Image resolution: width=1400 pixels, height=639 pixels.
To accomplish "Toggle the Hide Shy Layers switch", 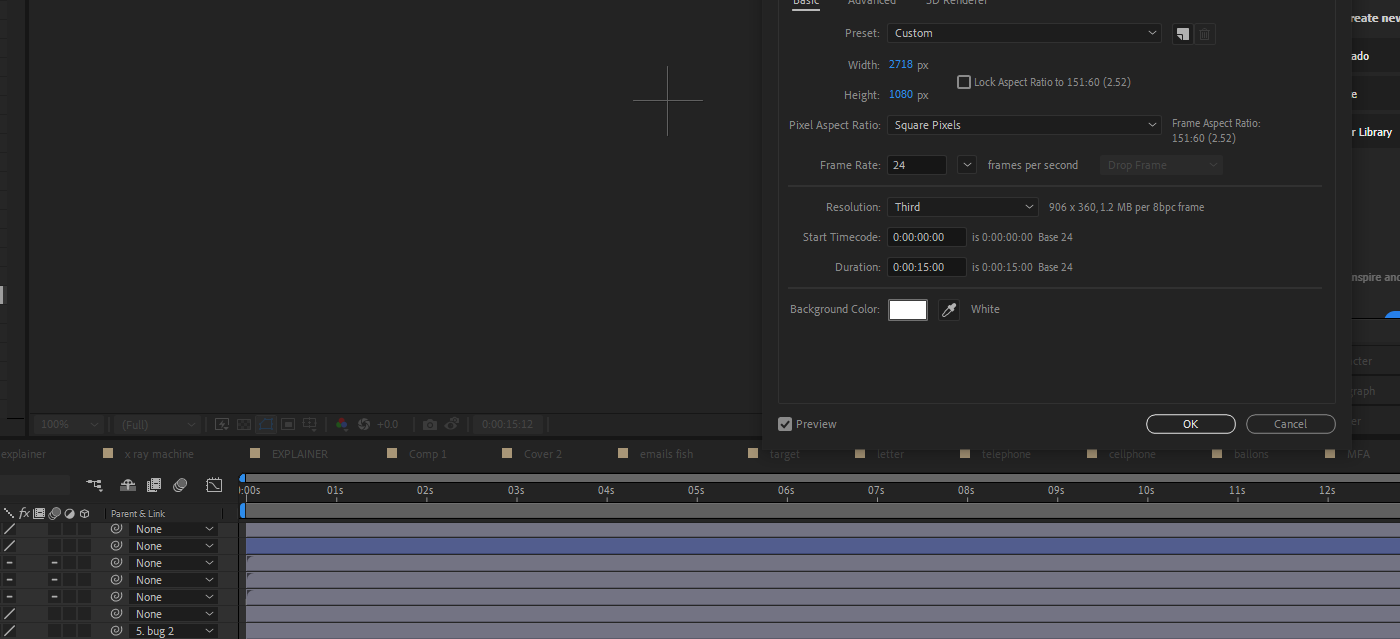I will 127,485.
